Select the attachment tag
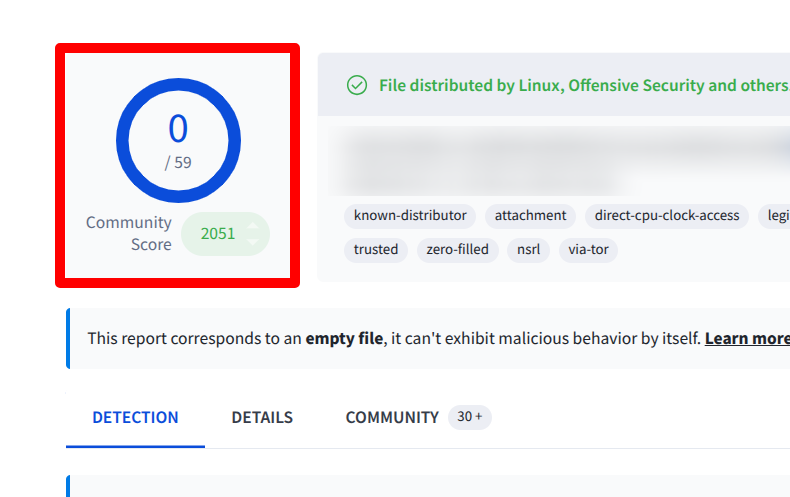The image size is (790, 497). (530, 216)
